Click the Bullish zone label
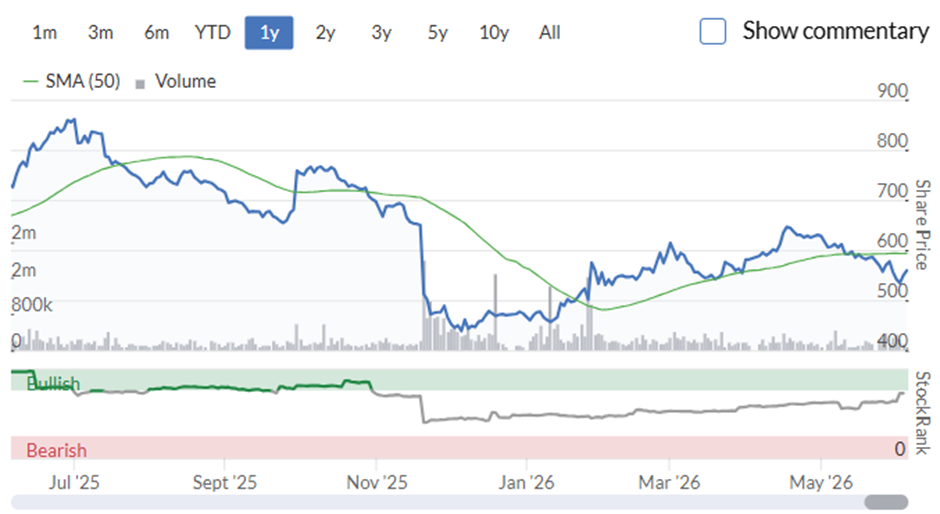This screenshot has height=514, width=940. coord(53,383)
